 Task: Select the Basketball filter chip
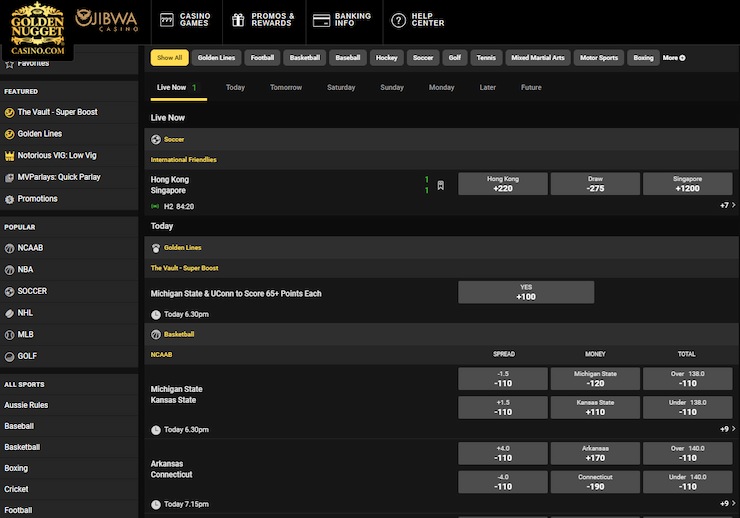click(304, 58)
